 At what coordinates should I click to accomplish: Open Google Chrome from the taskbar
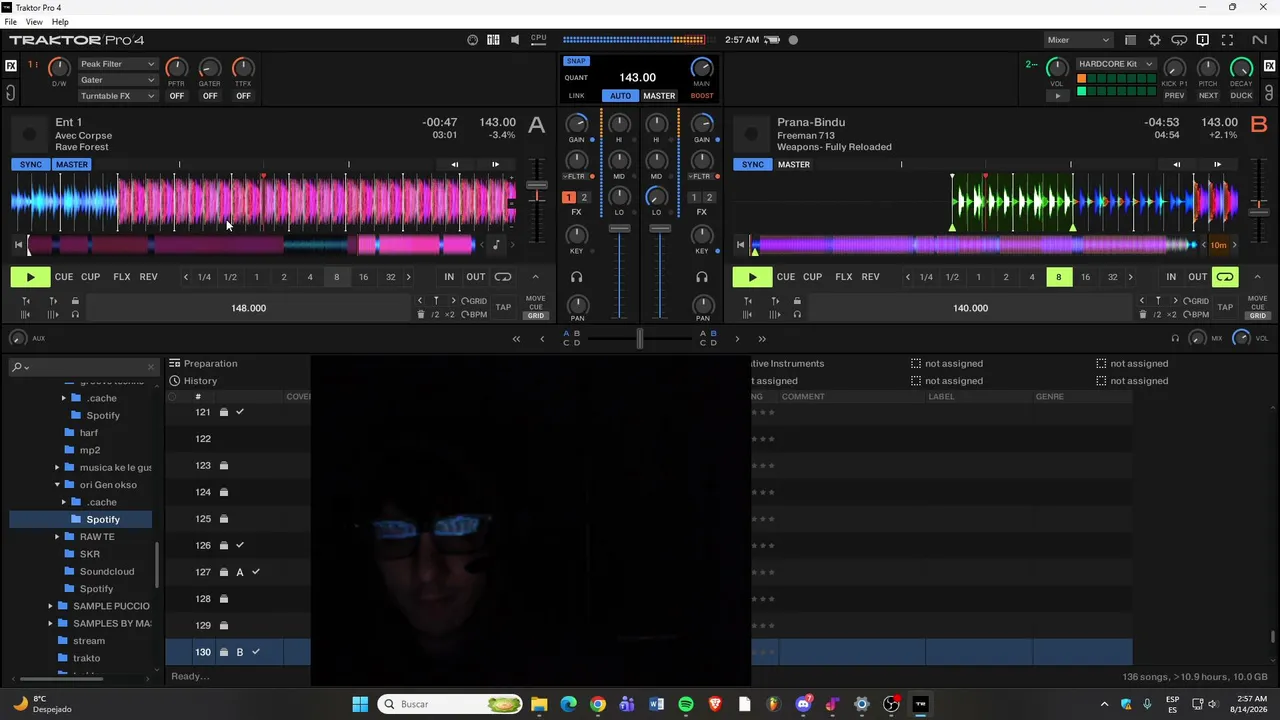598,704
